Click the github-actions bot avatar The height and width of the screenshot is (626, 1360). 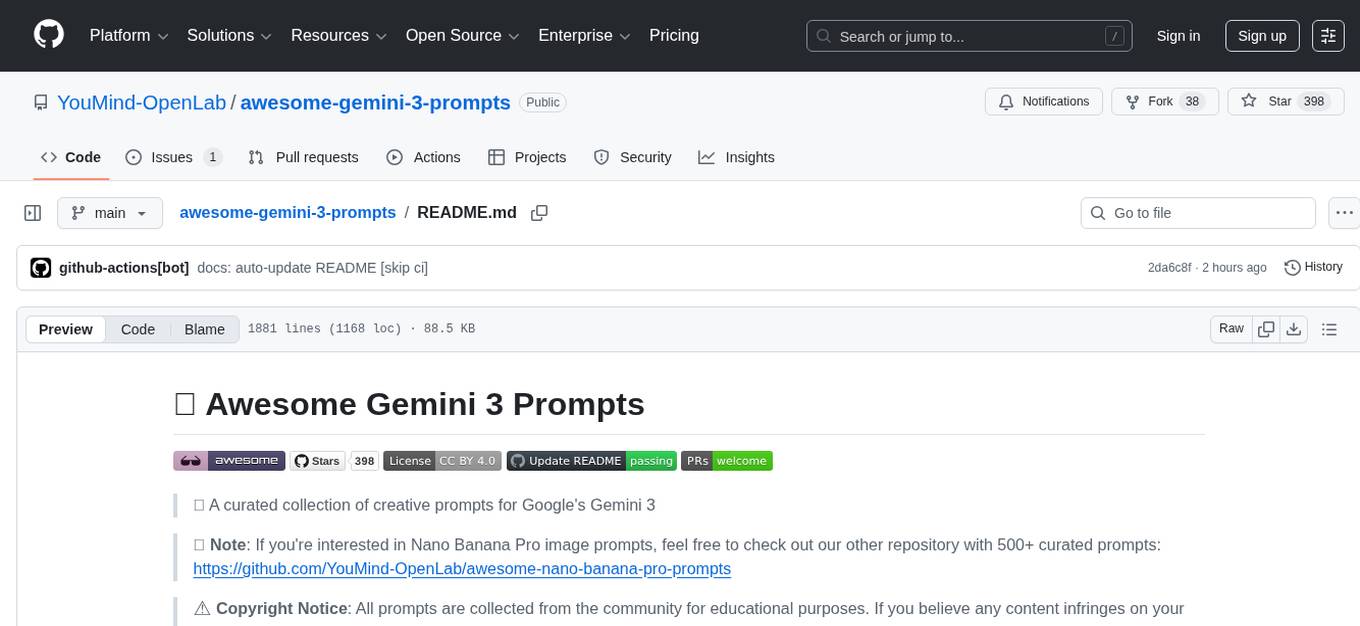point(40,267)
